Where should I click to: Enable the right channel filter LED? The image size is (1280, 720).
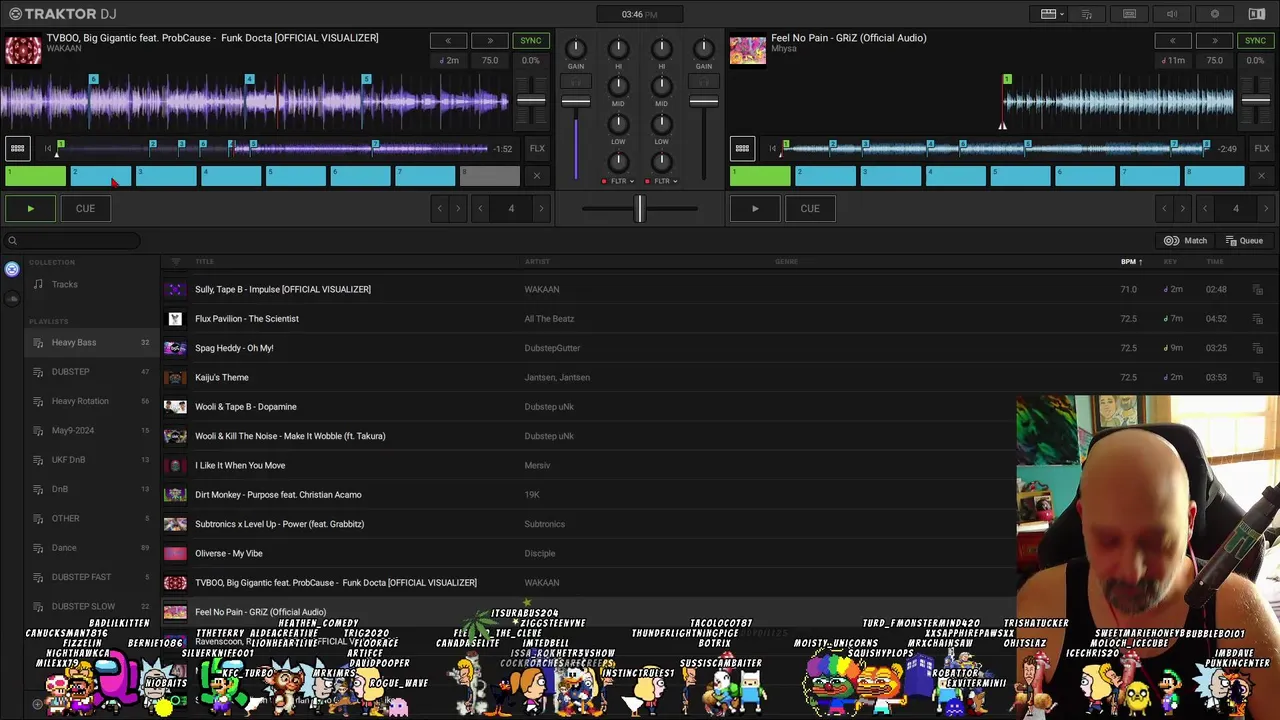tap(647, 181)
